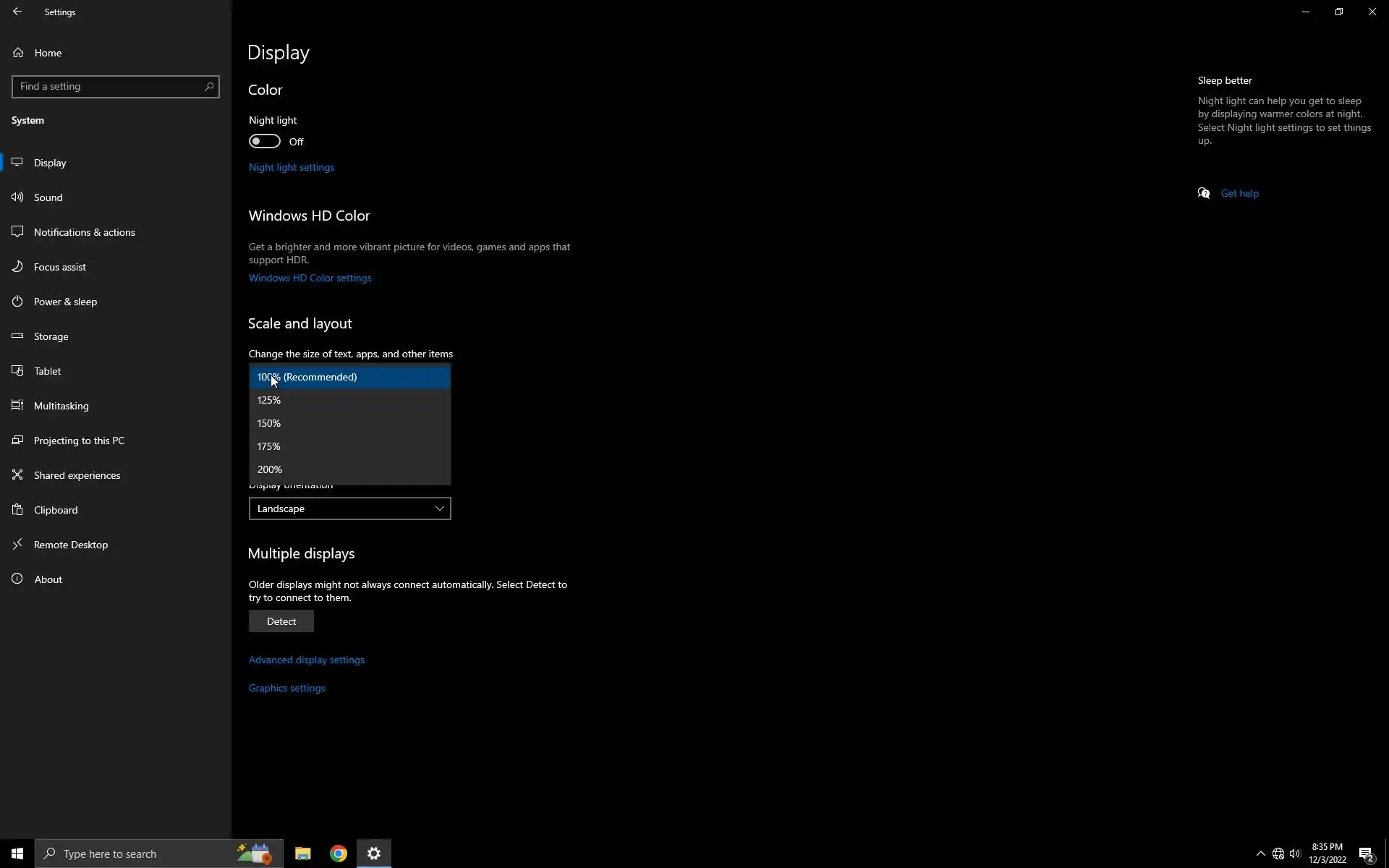Screen dimensions: 1389x868
Task: Click the Find a setting search box
Action: pyautogui.click(x=109, y=86)
